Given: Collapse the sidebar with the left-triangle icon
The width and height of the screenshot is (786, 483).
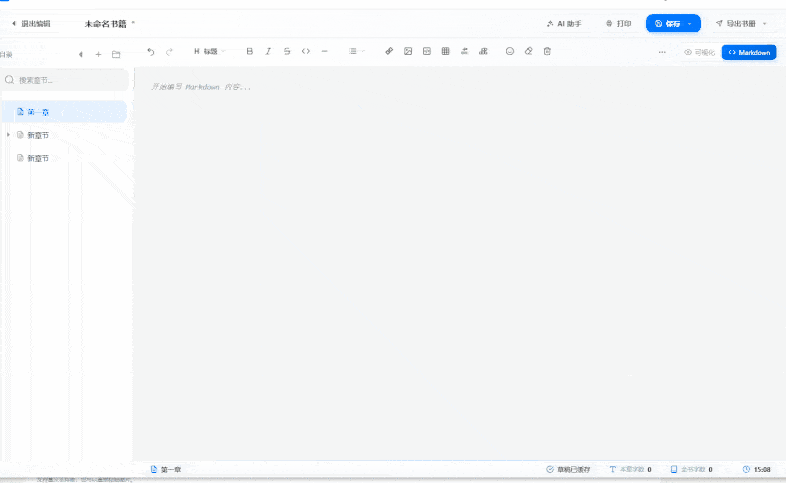Looking at the screenshot, I should tap(81, 54).
